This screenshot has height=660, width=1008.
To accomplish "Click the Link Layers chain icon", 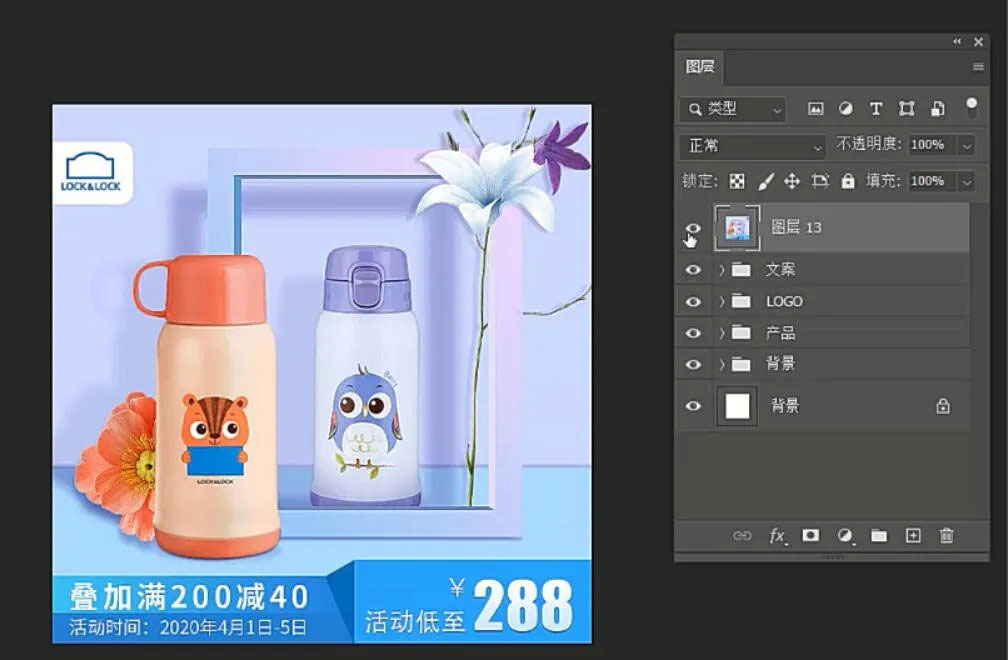I will (x=742, y=535).
